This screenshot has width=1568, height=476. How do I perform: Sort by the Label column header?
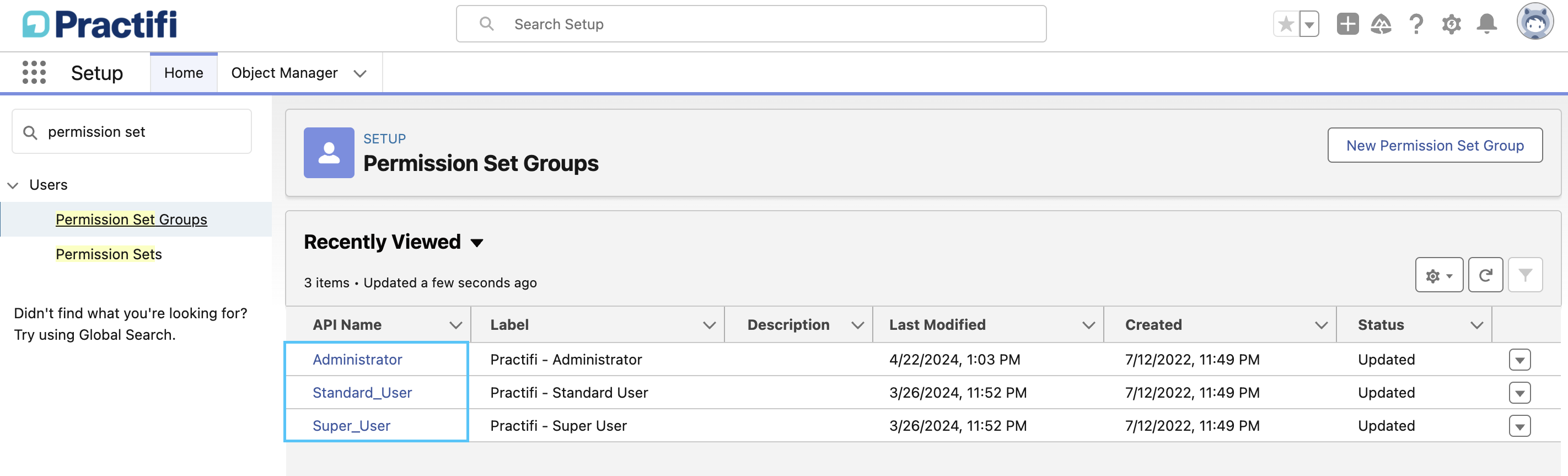509,325
